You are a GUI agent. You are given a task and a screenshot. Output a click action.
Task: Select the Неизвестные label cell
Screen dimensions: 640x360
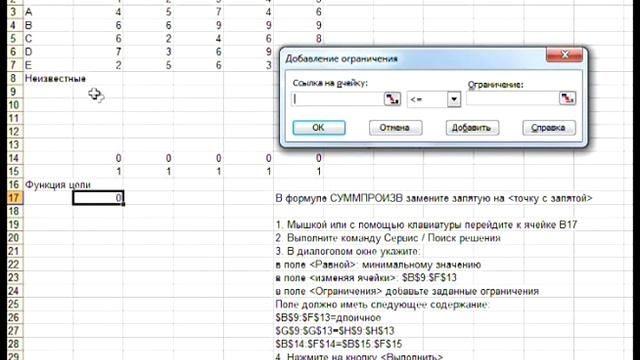56,78
